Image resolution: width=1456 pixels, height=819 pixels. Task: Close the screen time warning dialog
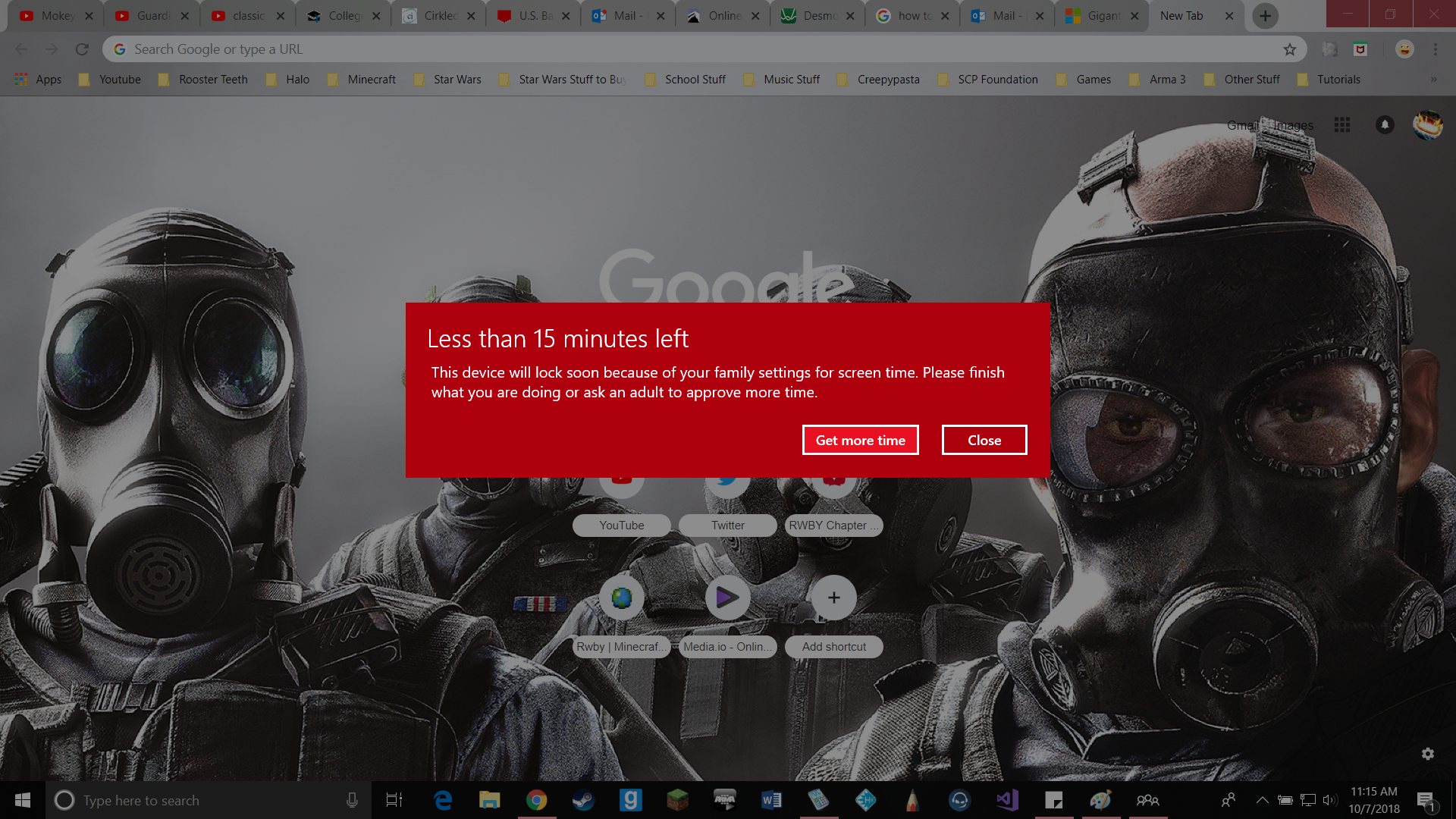(x=984, y=441)
